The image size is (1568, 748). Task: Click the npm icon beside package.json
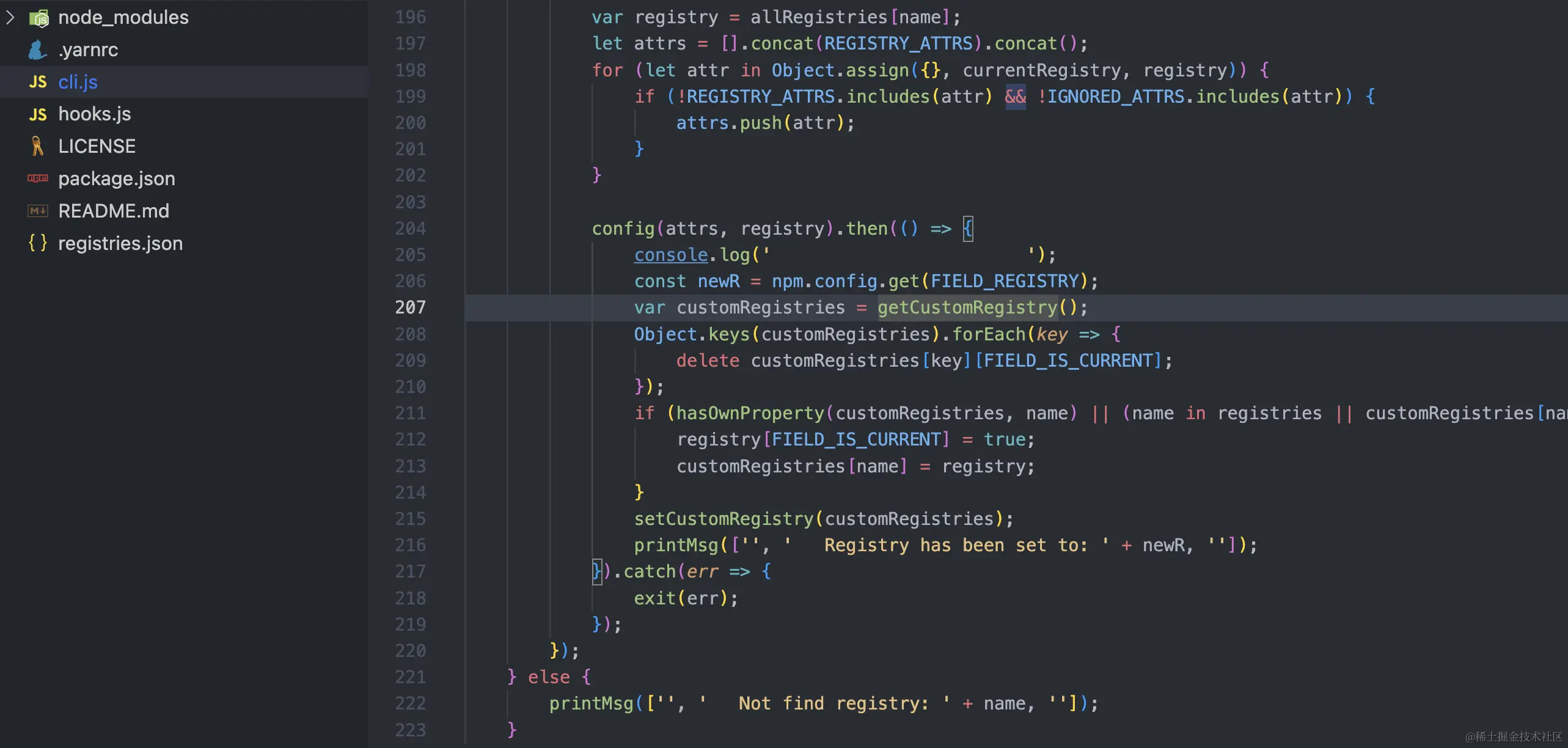38,178
